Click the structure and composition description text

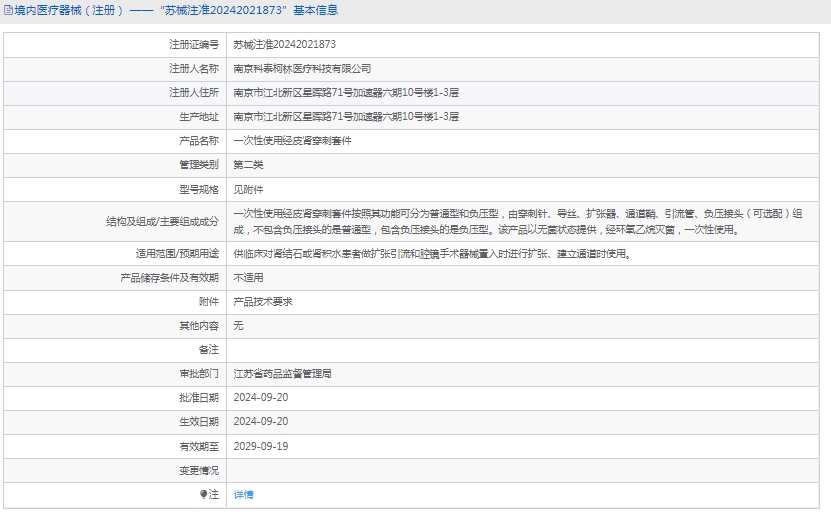[518, 221]
